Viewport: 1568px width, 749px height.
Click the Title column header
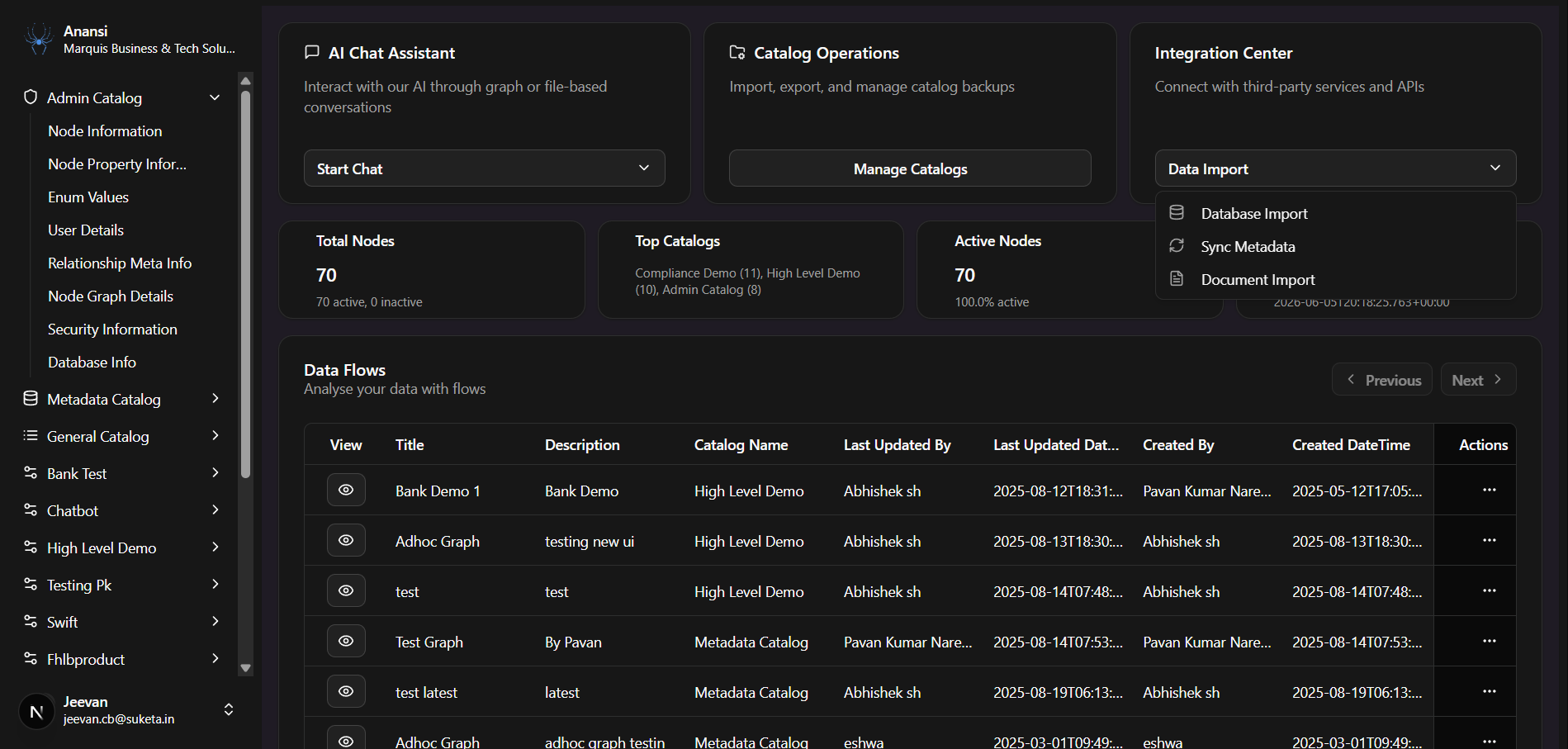tap(410, 444)
